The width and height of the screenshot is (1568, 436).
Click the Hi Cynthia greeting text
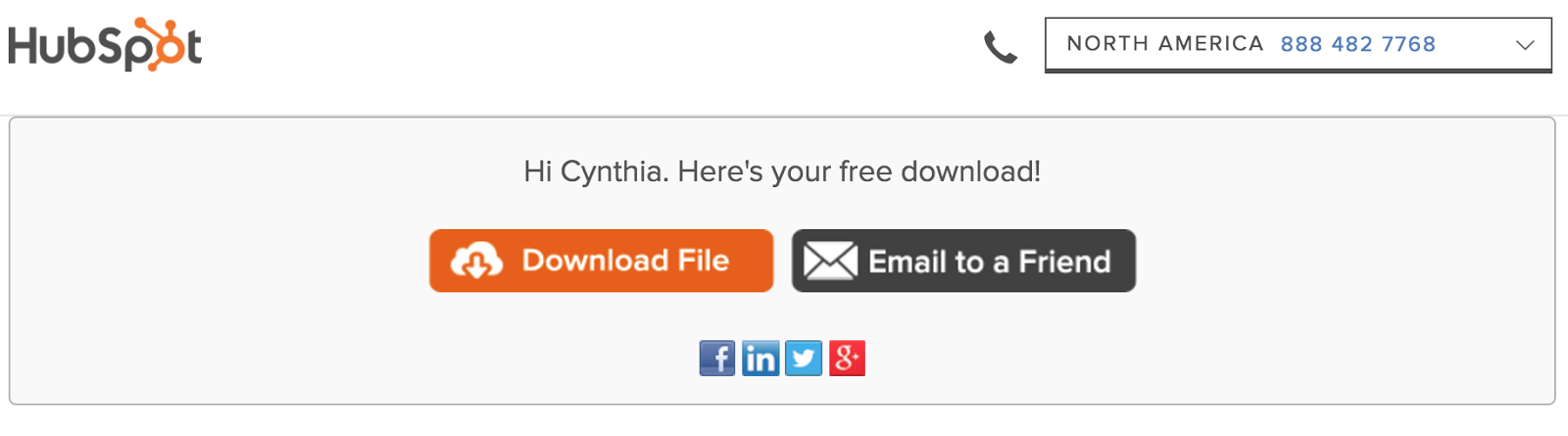[782, 171]
